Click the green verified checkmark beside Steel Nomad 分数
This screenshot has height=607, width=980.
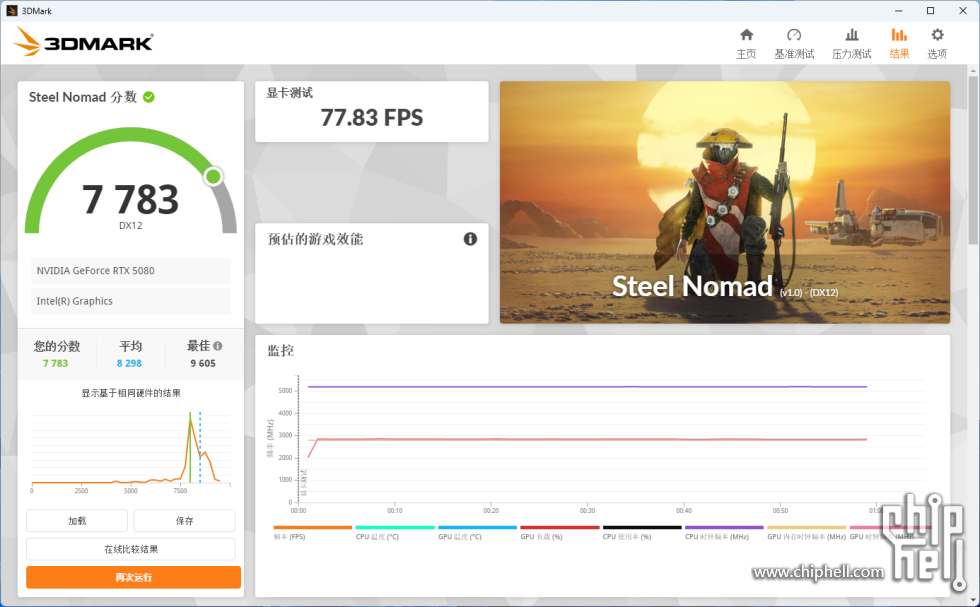(x=149, y=97)
